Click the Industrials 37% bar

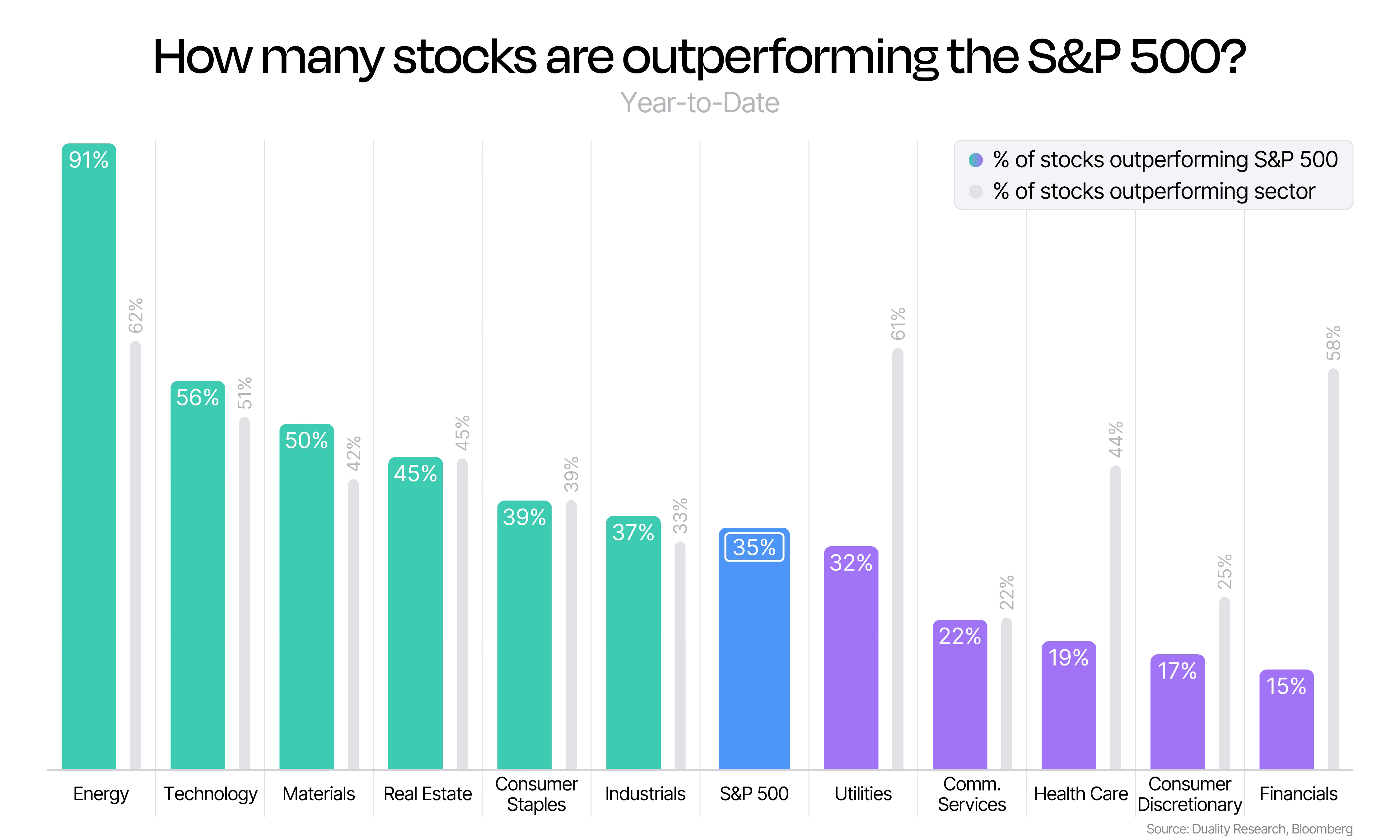[633, 642]
